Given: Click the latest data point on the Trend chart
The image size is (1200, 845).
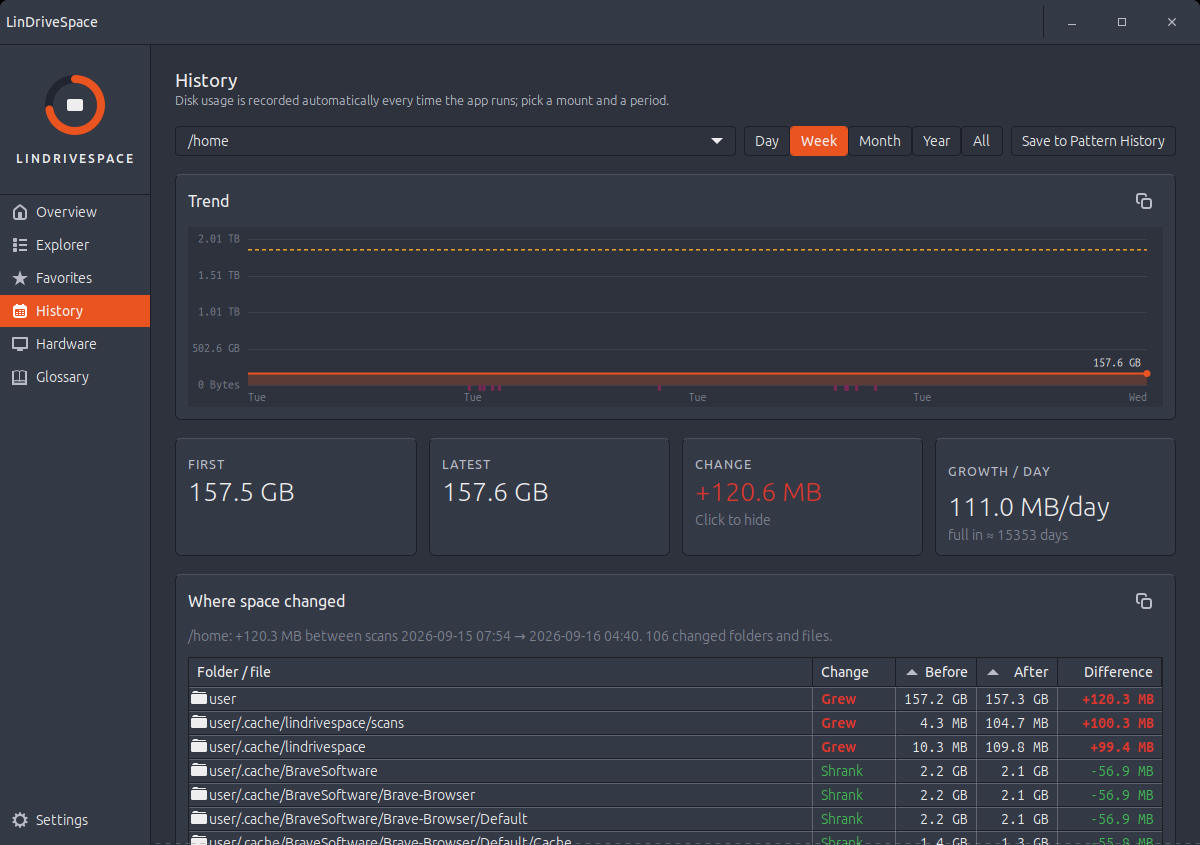Looking at the screenshot, I should click(x=1146, y=373).
